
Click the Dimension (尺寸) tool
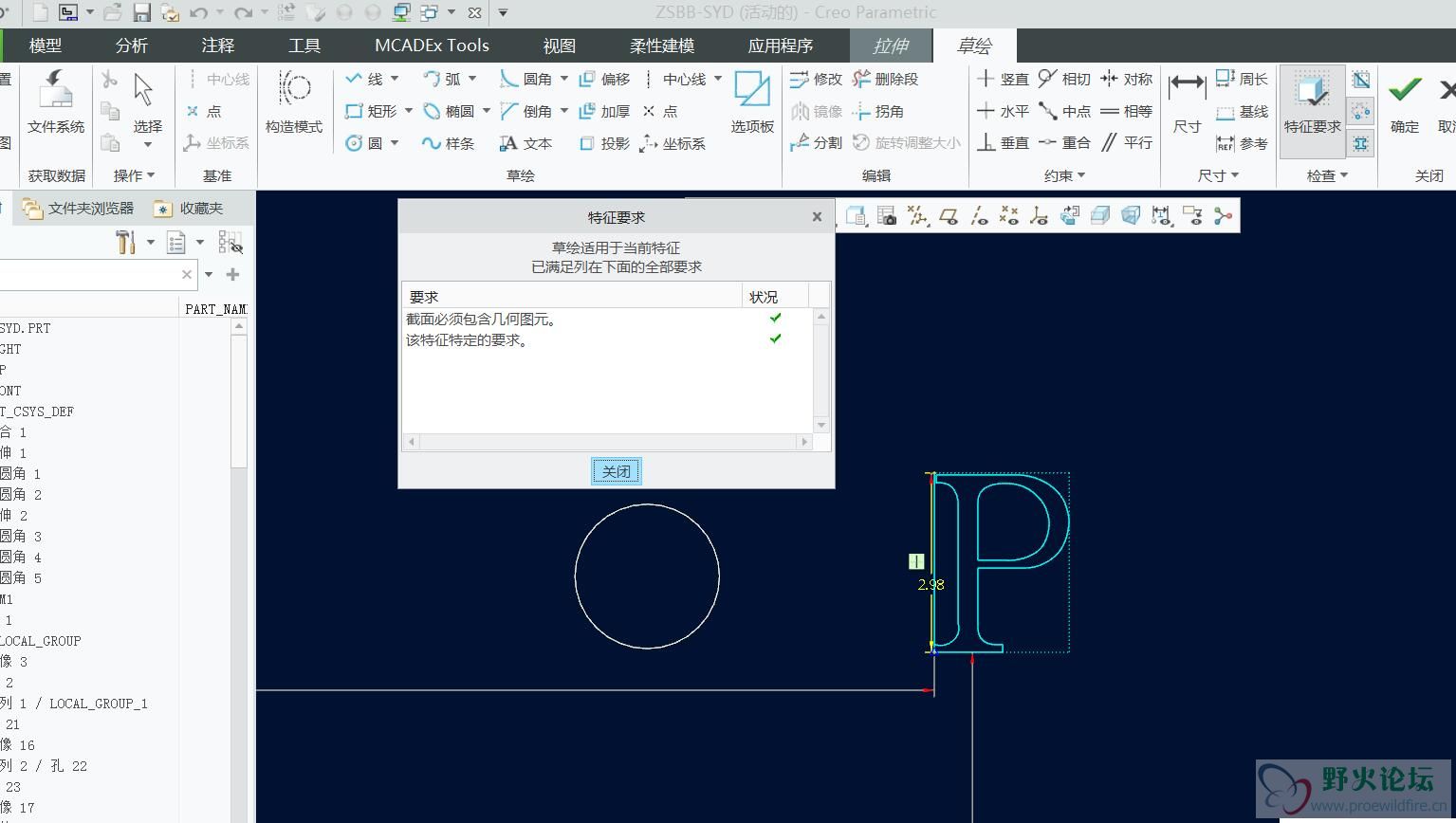click(x=1187, y=101)
